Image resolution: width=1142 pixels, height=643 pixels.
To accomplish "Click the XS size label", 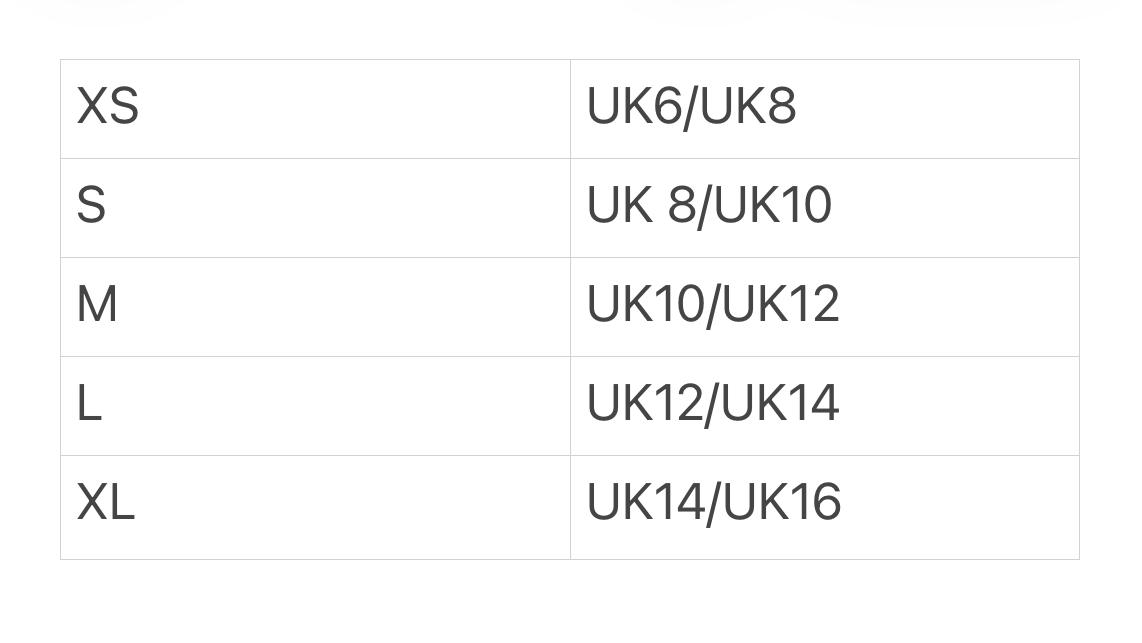I will pyautogui.click(x=107, y=106).
